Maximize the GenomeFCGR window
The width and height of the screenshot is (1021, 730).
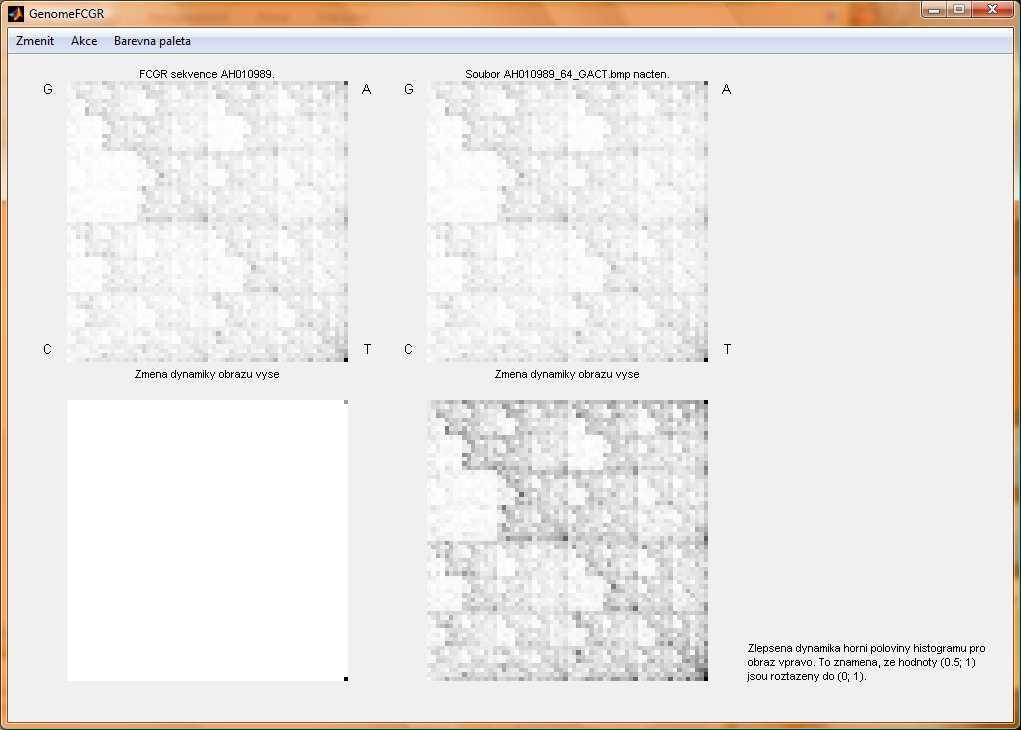tap(959, 9)
